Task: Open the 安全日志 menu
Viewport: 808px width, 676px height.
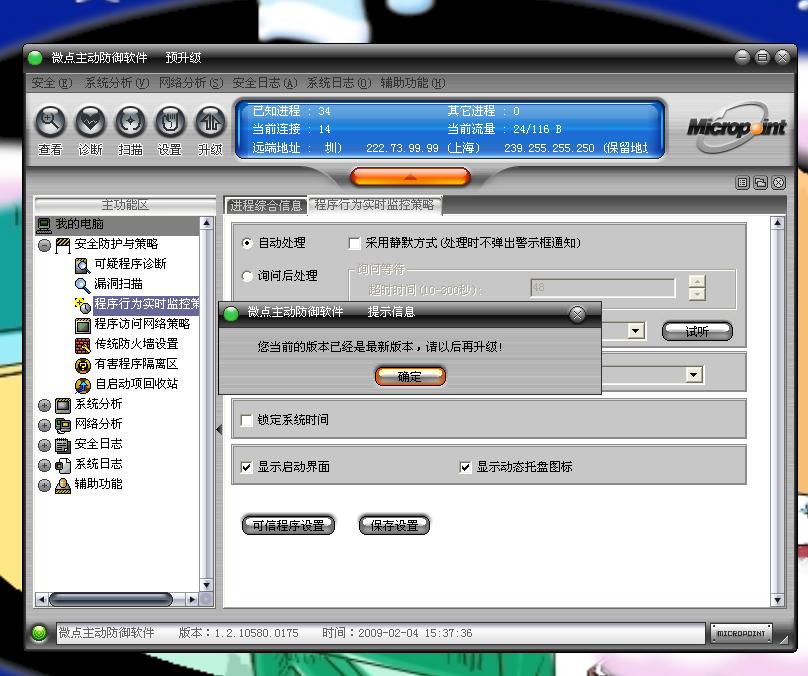Action: coord(265,83)
